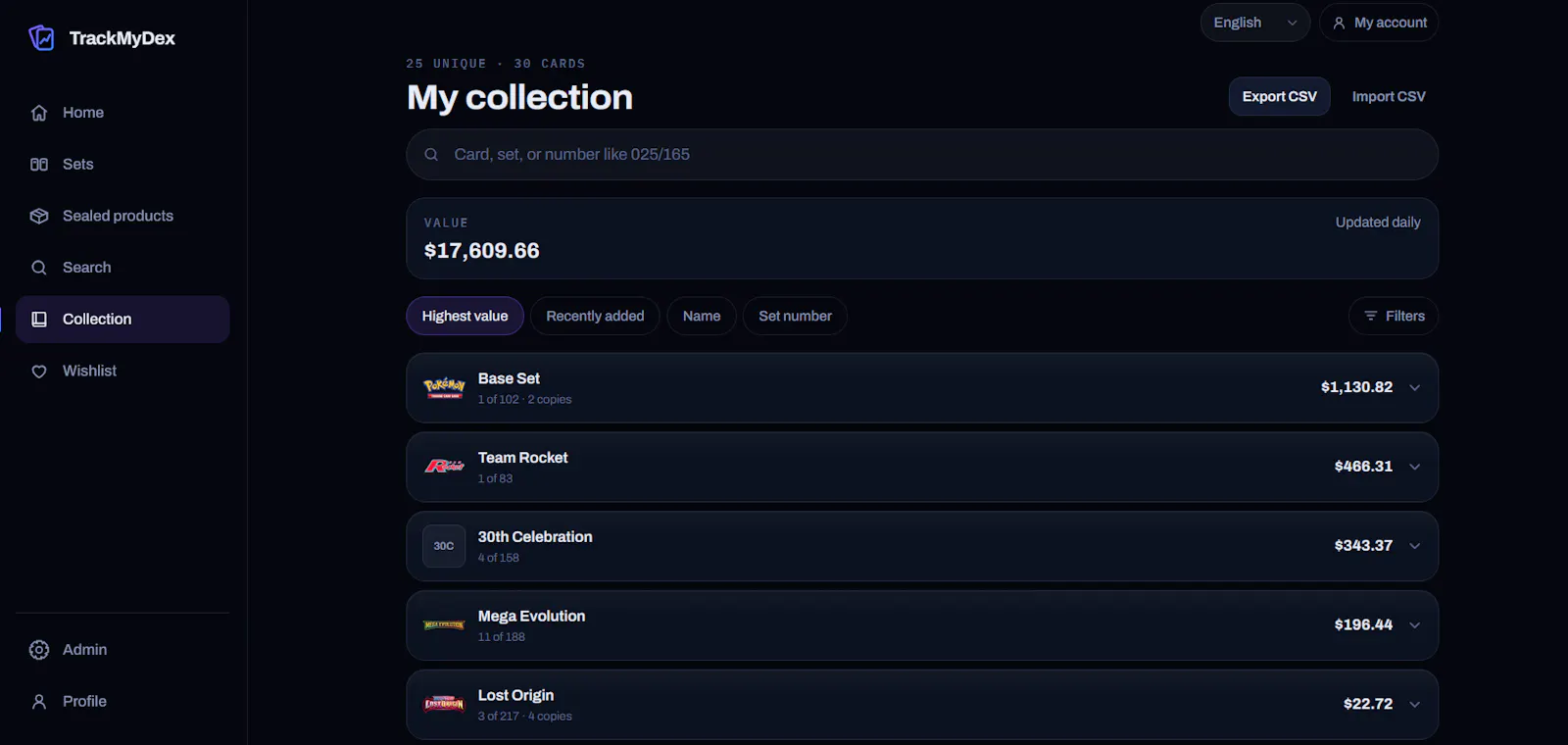The image size is (1568, 745).
Task: Click the Import CSV button
Action: [1389, 96]
